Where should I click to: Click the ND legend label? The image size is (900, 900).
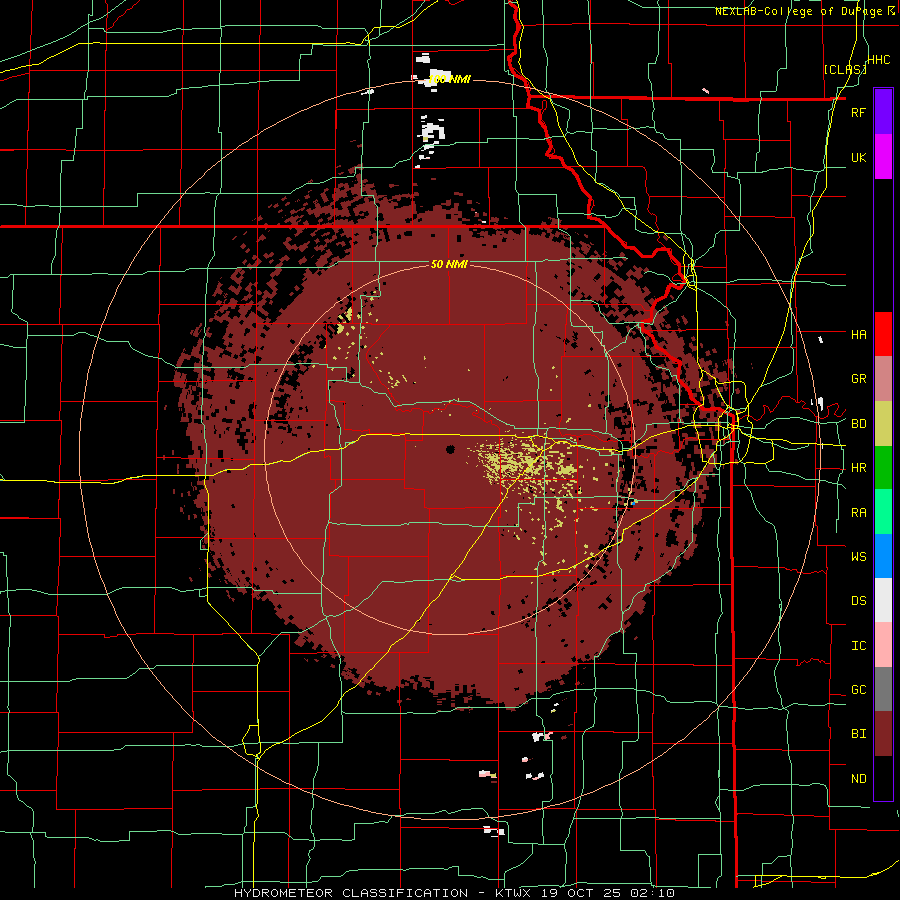pyautogui.click(x=859, y=778)
